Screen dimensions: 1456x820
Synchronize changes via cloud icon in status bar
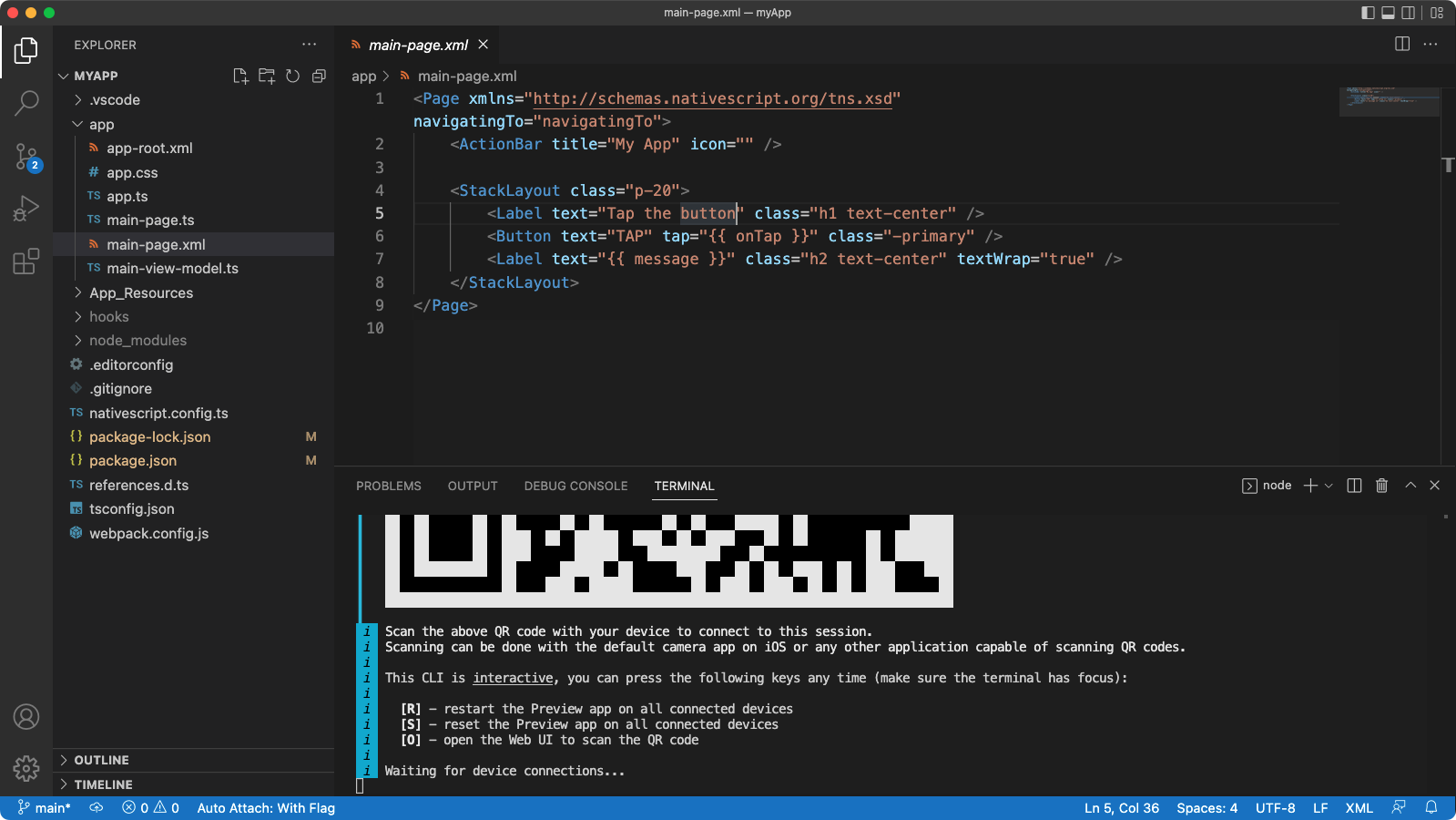97,808
